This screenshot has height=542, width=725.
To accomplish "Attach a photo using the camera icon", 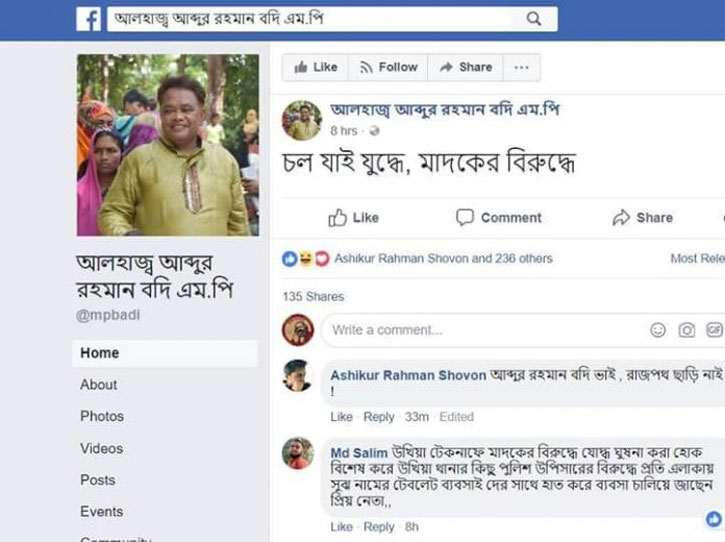I will coord(687,330).
